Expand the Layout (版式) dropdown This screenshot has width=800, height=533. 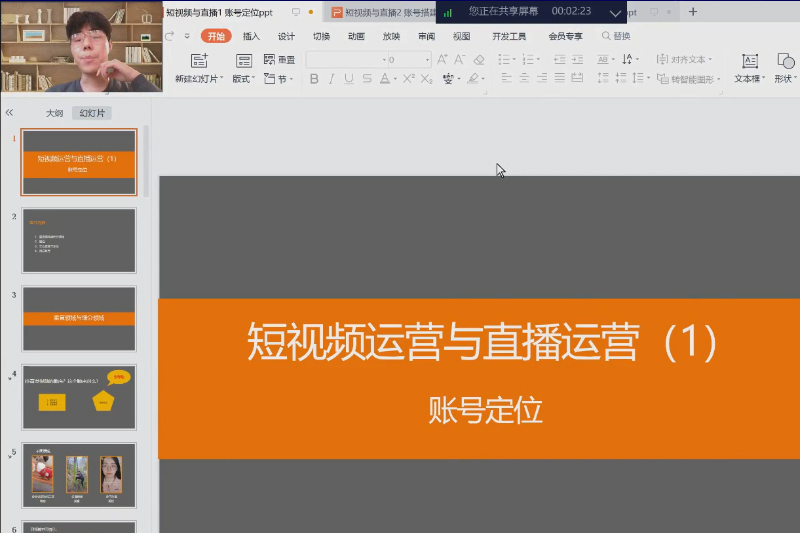click(243, 79)
